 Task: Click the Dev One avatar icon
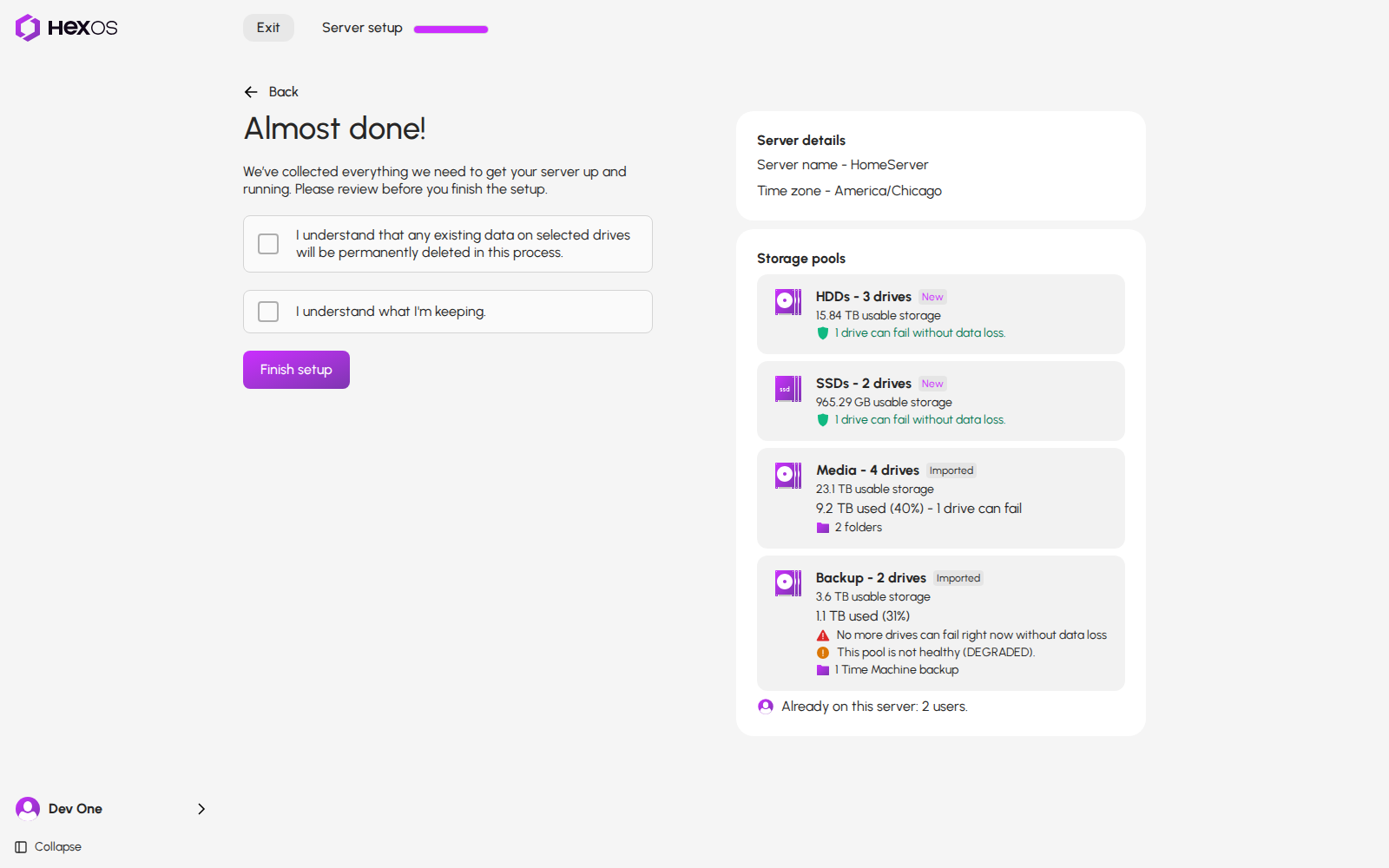tap(28, 809)
